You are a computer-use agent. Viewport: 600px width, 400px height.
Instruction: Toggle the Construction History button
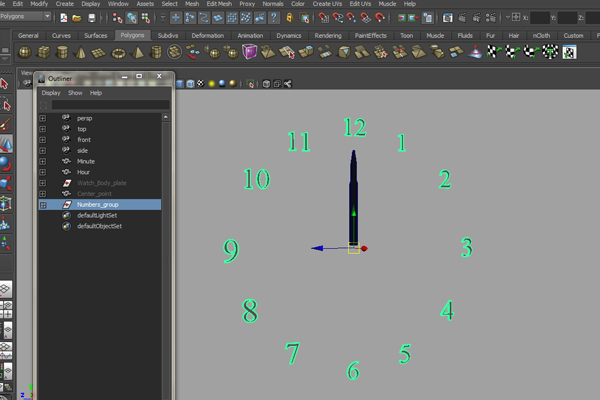tap(427, 18)
